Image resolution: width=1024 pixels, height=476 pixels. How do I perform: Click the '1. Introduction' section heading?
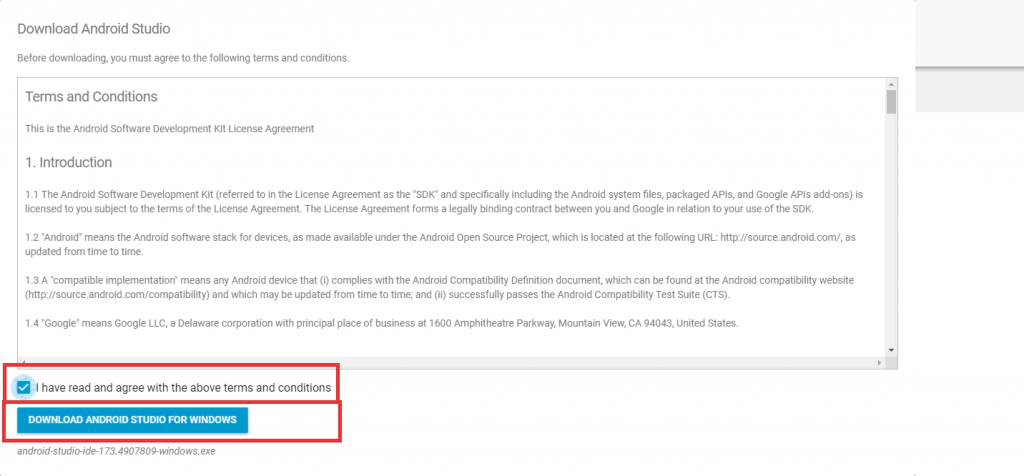point(68,162)
